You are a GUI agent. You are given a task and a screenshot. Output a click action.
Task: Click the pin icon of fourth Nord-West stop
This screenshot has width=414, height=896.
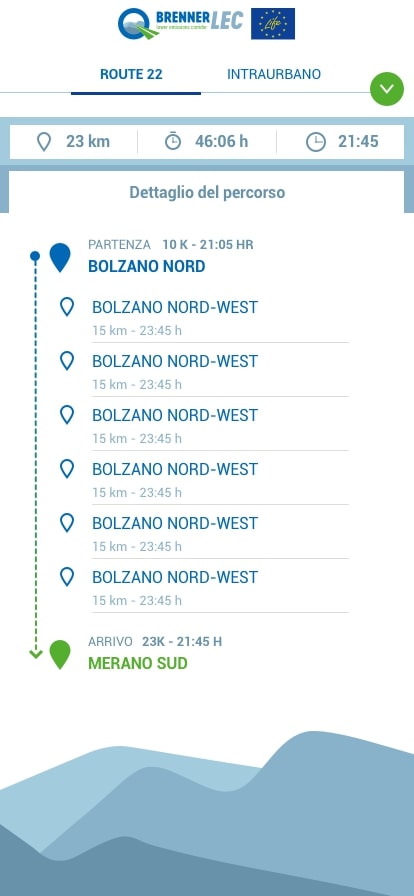click(67, 469)
